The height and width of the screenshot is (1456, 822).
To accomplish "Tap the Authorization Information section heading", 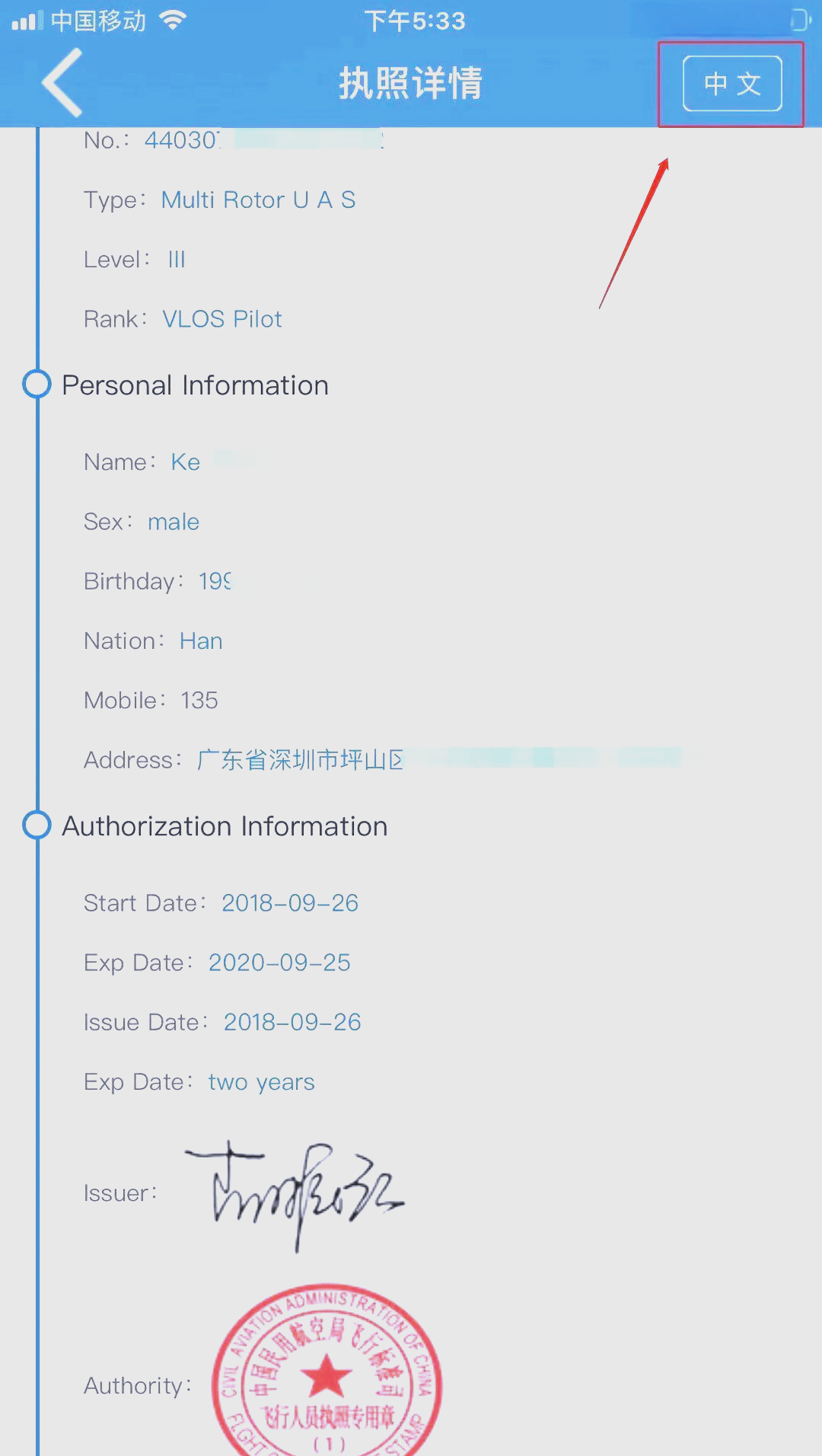I will 225,826.
